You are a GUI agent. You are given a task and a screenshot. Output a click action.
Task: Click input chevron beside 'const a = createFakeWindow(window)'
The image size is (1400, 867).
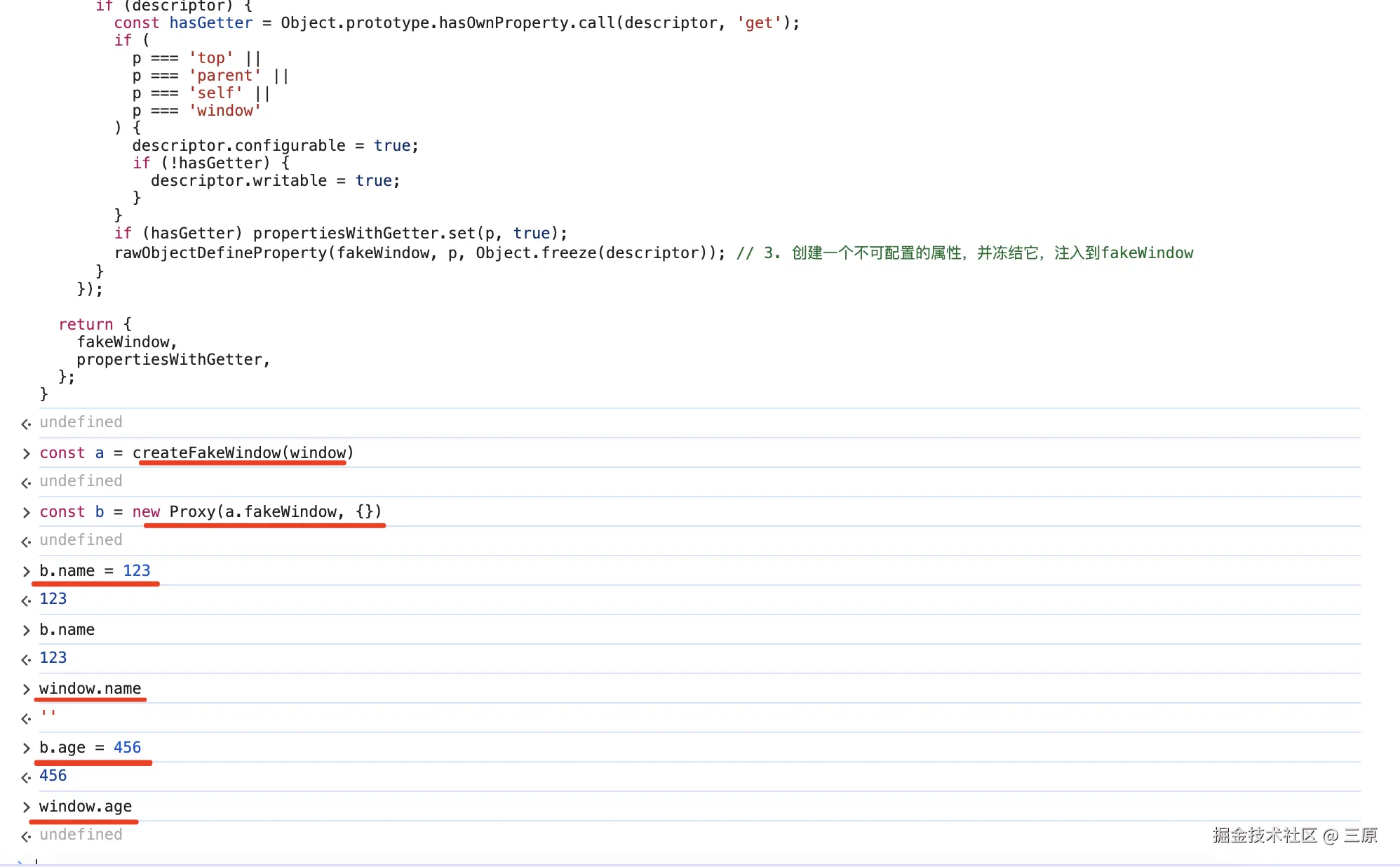click(x=26, y=454)
